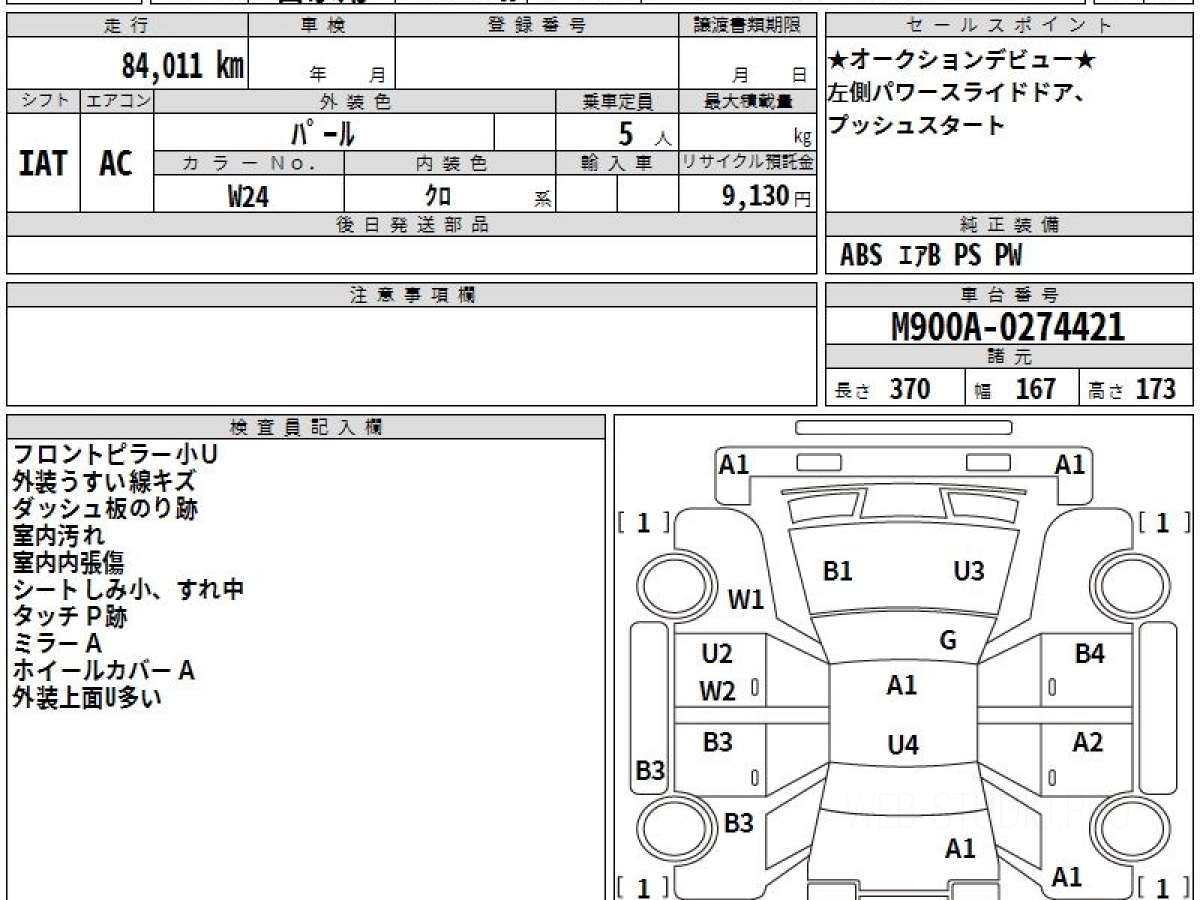Select the inspector note タッチＰ跡
The image size is (1200, 900).
[x=70, y=617]
